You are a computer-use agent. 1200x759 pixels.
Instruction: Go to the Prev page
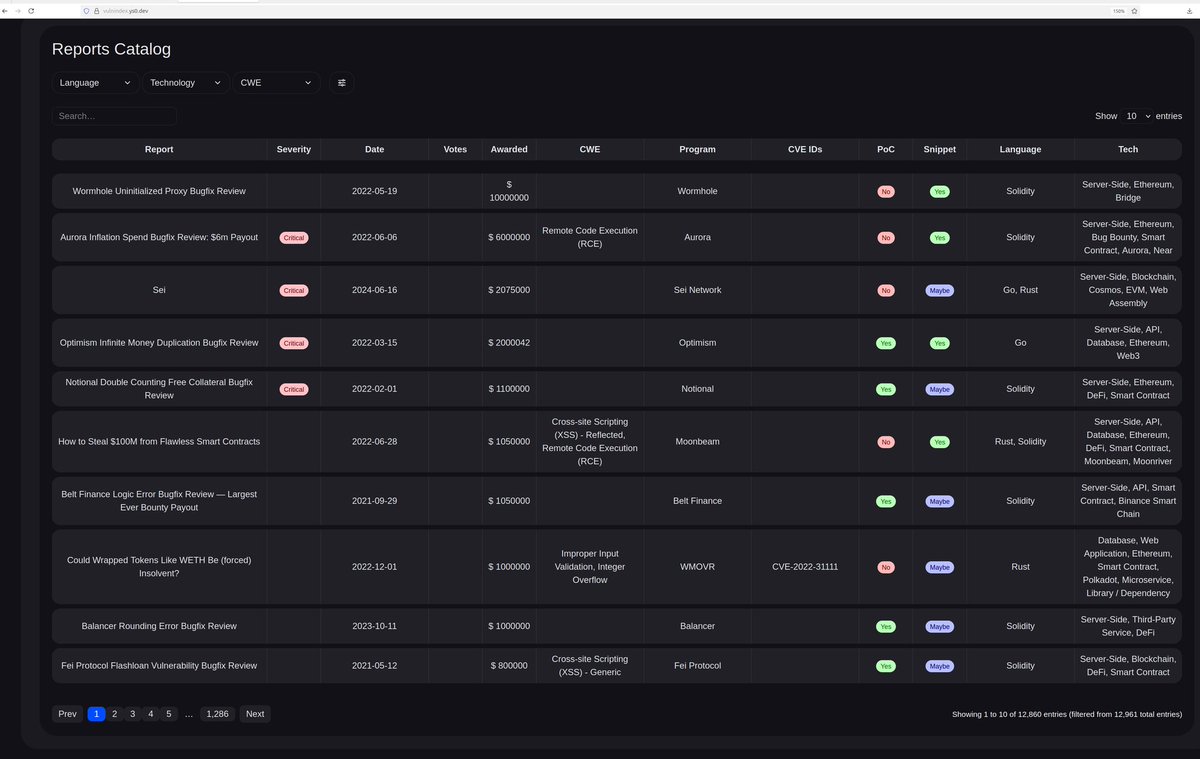(x=67, y=714)
